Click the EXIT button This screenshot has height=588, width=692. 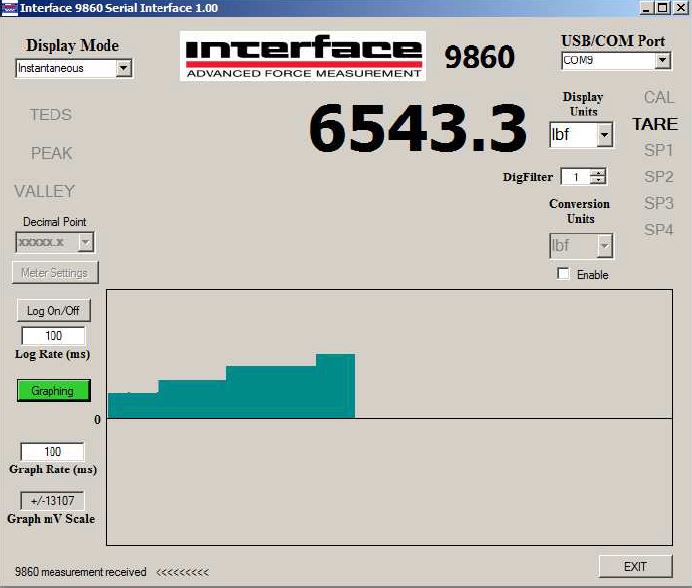[636, 566]
